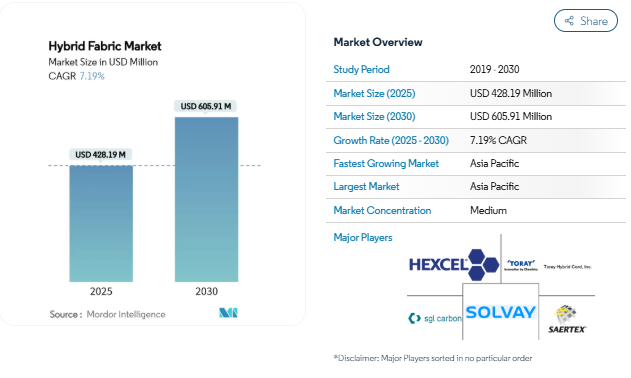
Task: Click the 2030 bar in chart
Action: 206,199
